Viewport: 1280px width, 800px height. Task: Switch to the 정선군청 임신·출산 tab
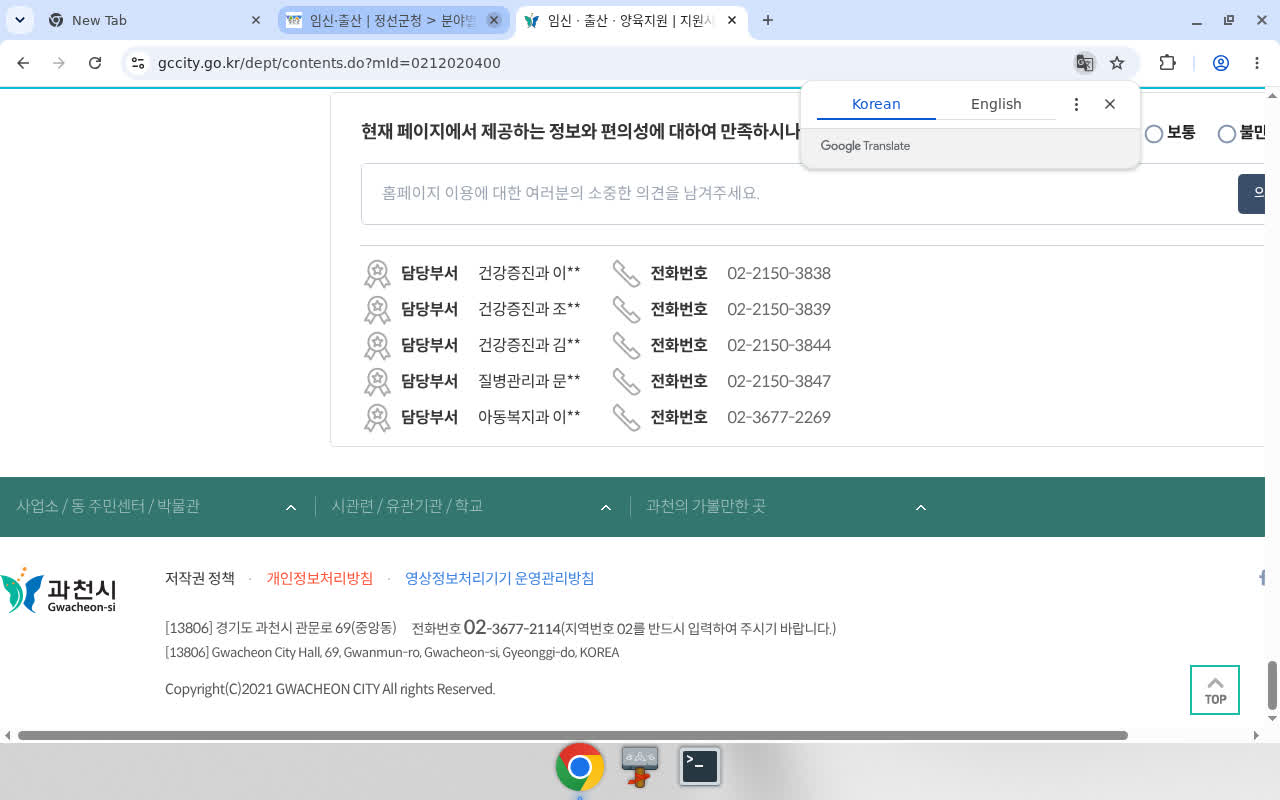[393, 20]
